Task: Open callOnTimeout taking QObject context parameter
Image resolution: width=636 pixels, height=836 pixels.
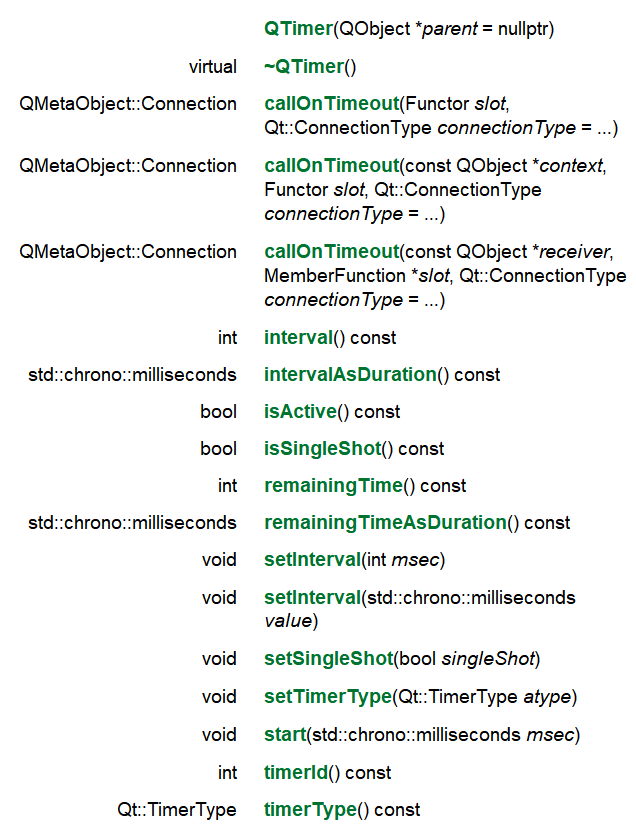Action: pyautogui.click(x=331, y=166)
